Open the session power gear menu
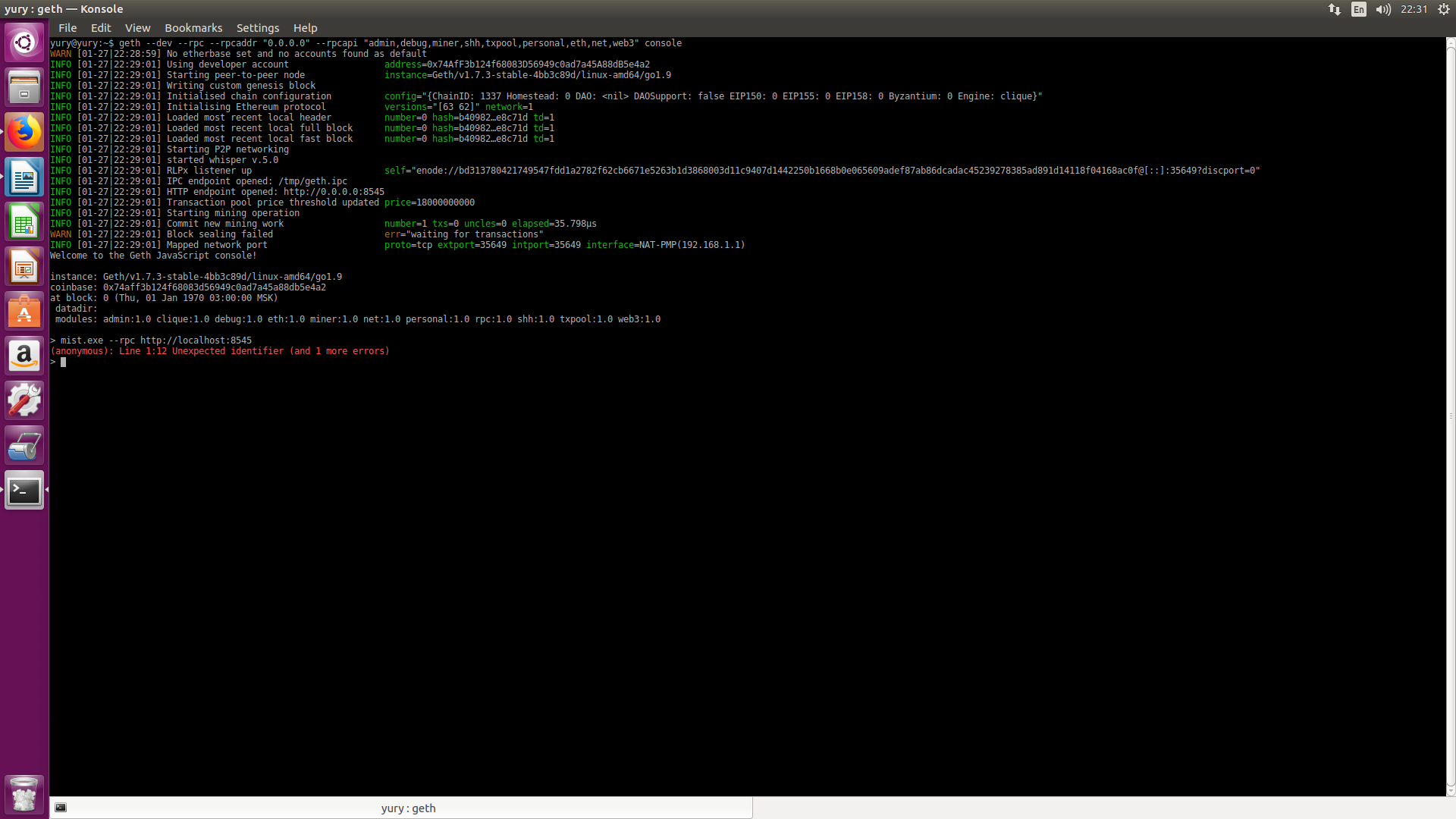This screenshot has height=819, width=1456. 1442,10
